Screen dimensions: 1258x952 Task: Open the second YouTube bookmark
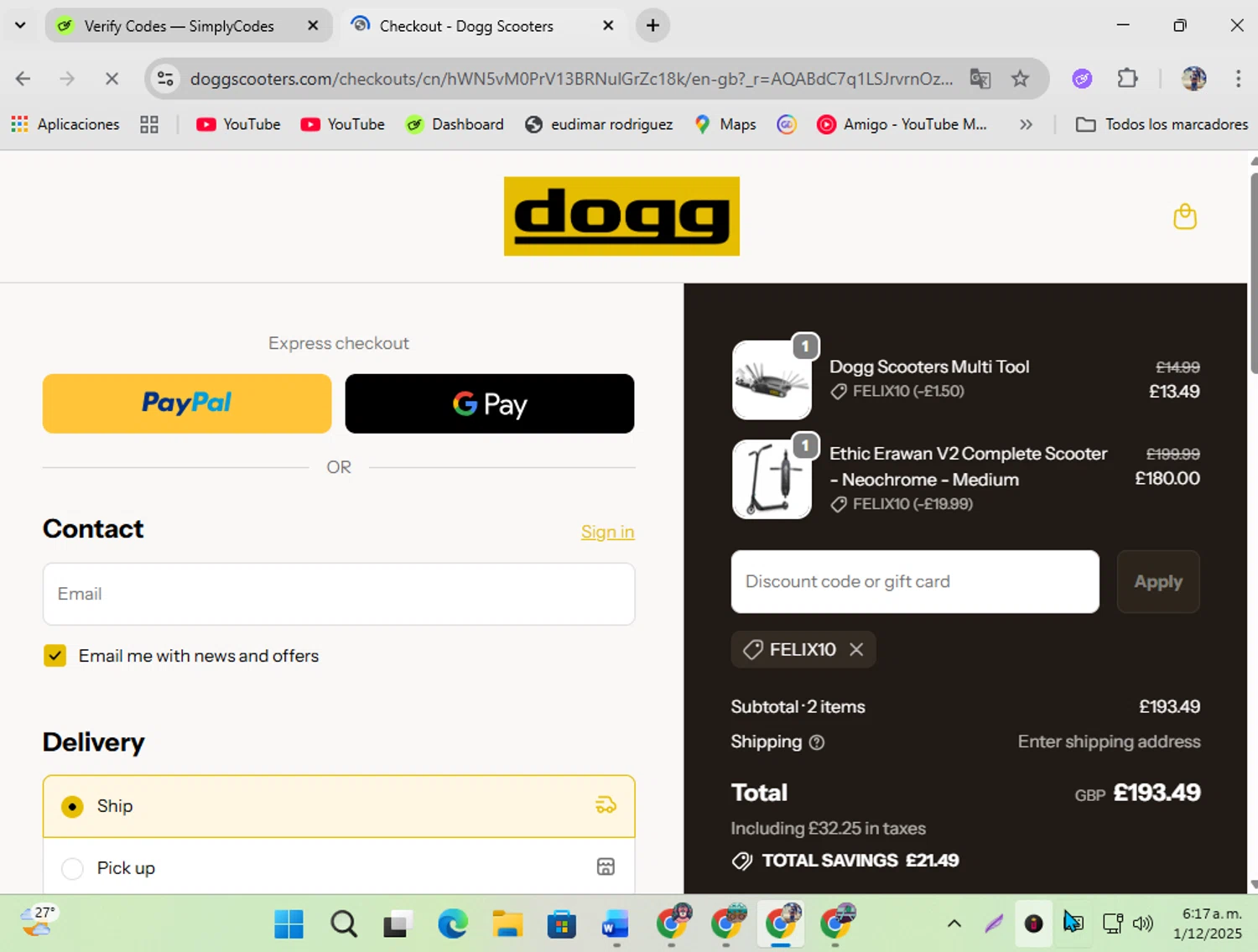(x=342, y=124)
